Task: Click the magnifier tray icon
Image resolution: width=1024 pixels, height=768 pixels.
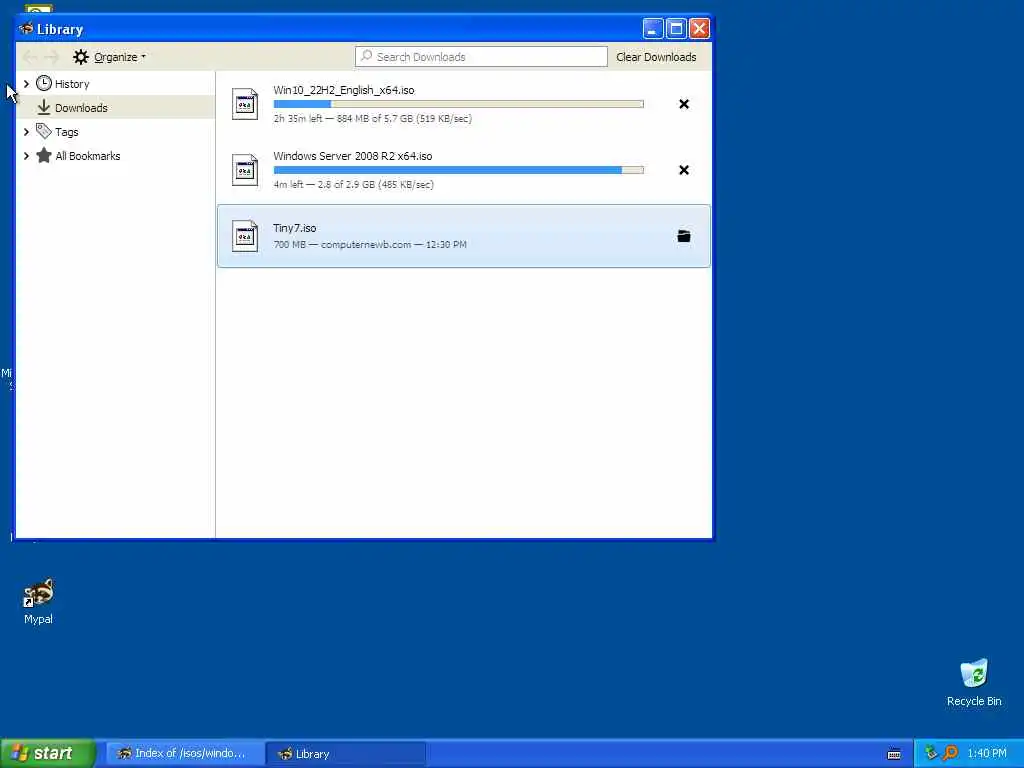Action: [x=950, y=753]
